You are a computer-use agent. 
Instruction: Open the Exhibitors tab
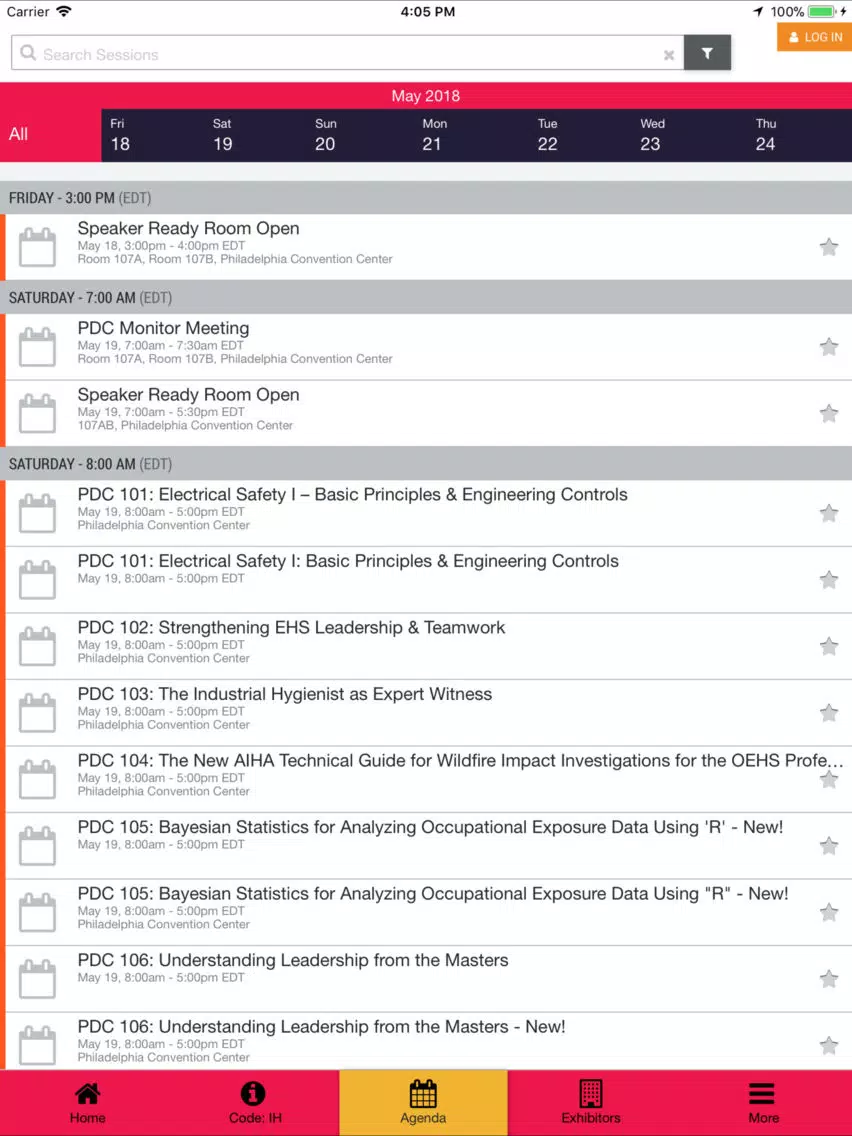click(591, 1103)
